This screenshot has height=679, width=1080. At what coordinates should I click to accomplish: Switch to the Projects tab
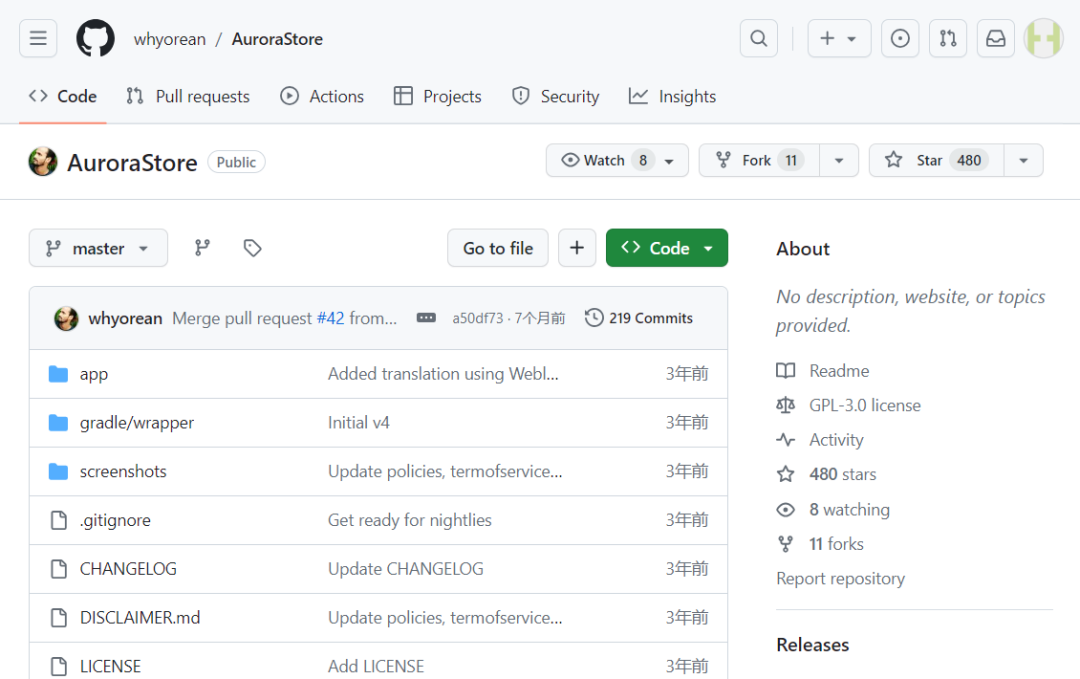pyautogui.click(x=437, y=96)
